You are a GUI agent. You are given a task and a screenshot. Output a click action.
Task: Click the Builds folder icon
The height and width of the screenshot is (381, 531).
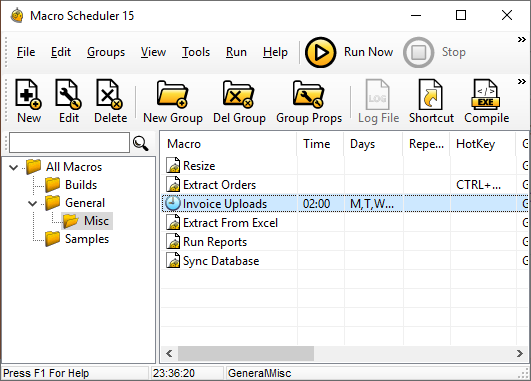(52, 184)
